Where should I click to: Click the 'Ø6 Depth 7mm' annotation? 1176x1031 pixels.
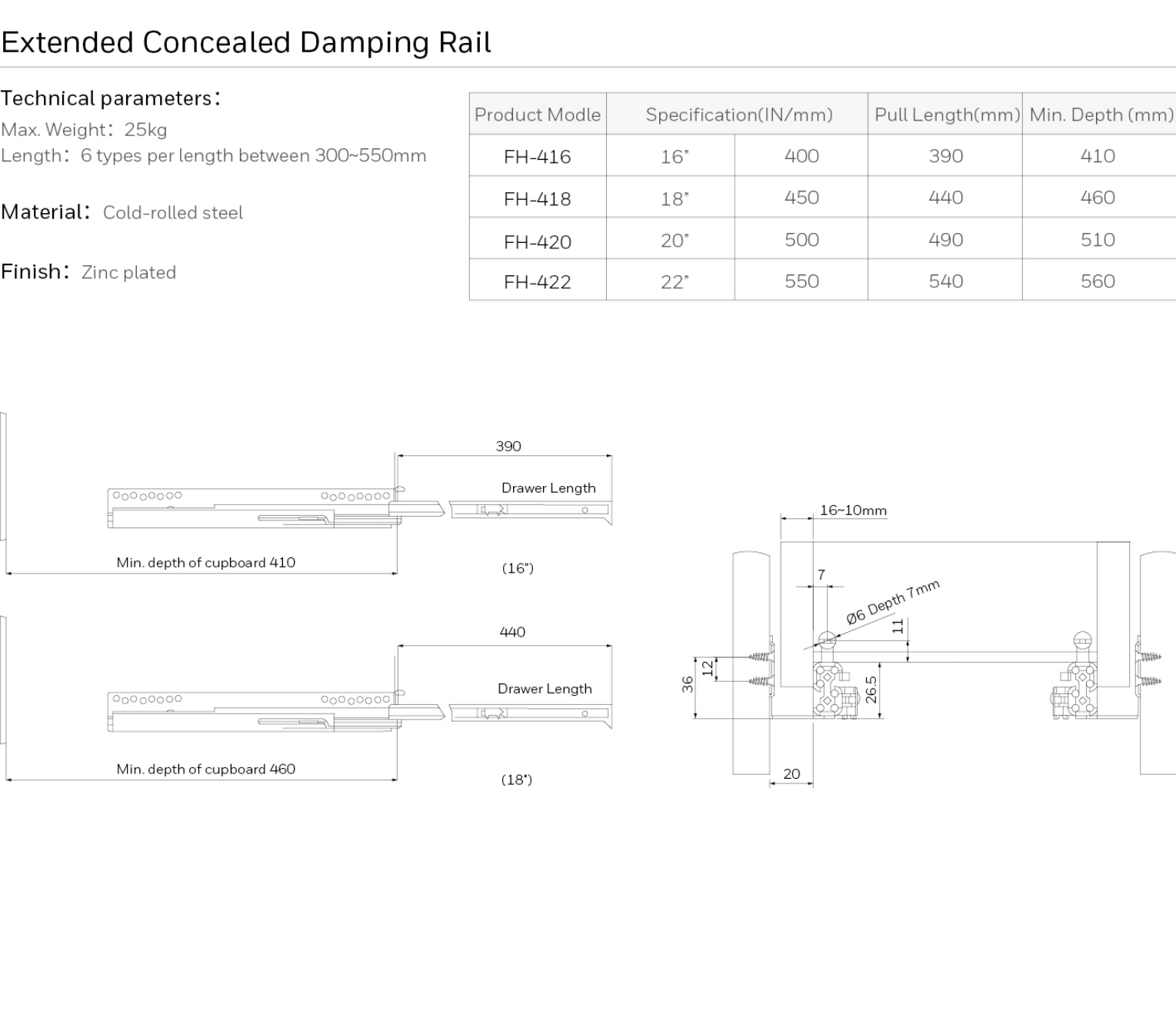tap(892, 603)
